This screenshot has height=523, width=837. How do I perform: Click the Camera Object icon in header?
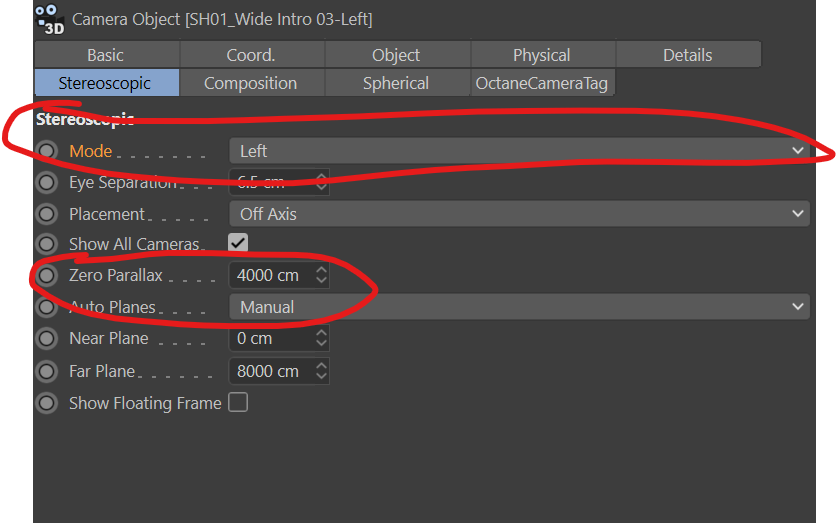(48, 19)
